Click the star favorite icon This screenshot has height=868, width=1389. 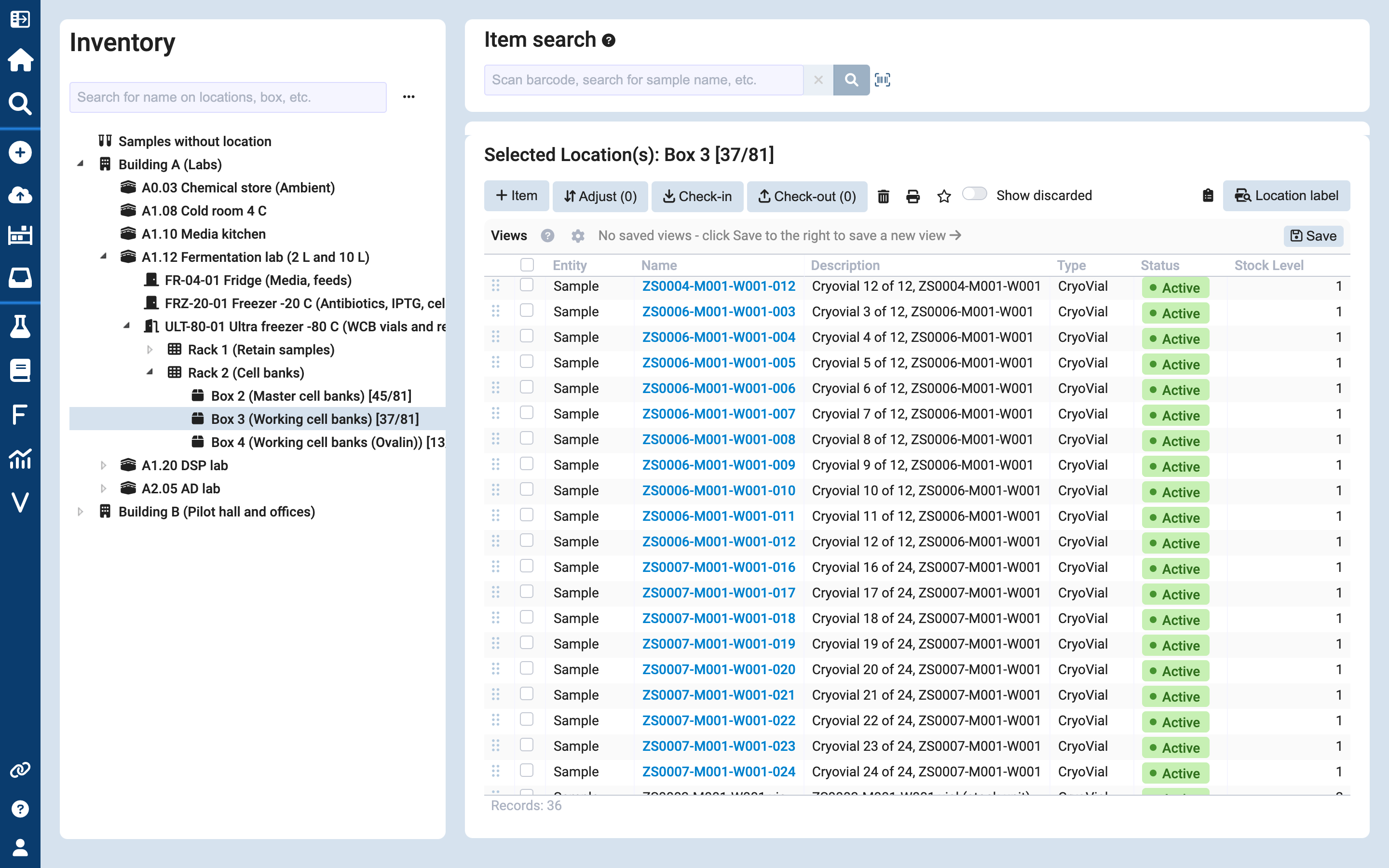pyautogui.click(x=943, y=196)
